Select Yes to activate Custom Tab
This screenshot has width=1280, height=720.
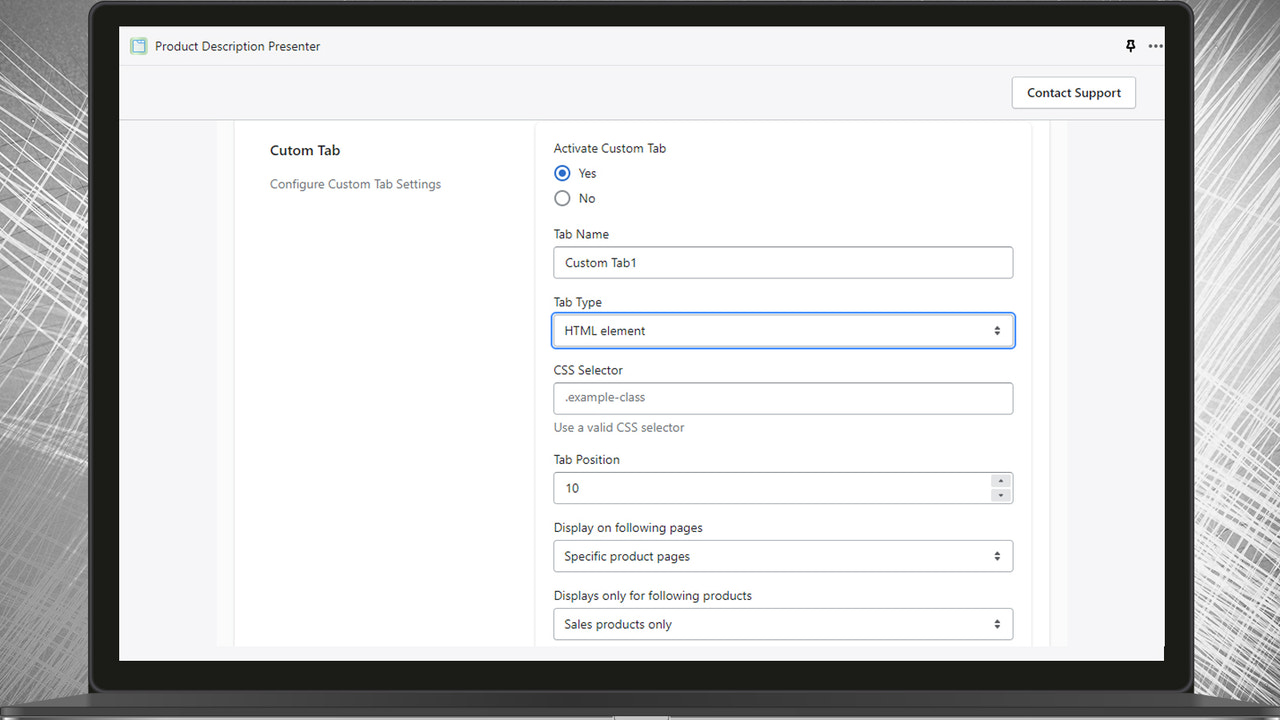tap(562, 172)
